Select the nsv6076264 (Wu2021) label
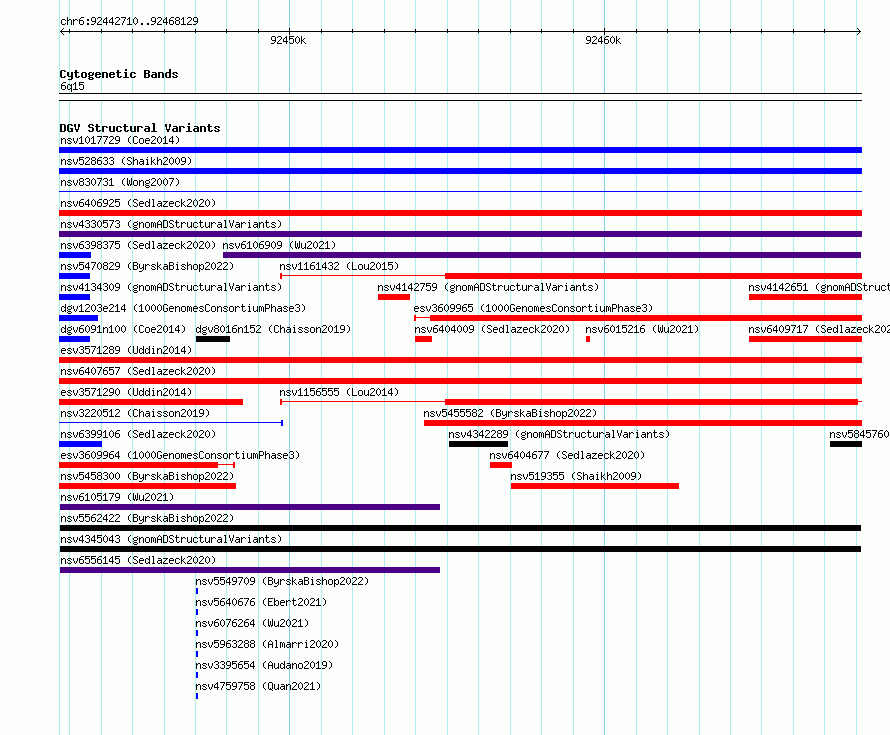 coord(252,623)
